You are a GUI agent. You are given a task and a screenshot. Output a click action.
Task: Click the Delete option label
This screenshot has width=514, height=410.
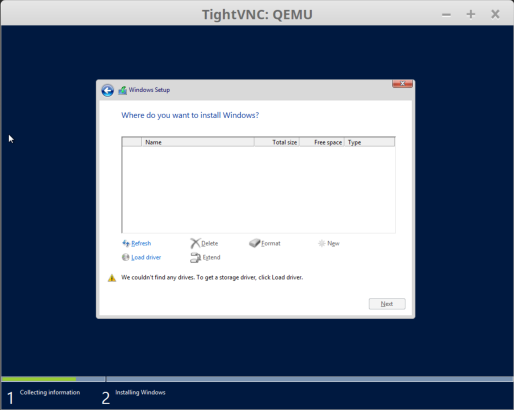pyautogui.click(x=210, y=243)
